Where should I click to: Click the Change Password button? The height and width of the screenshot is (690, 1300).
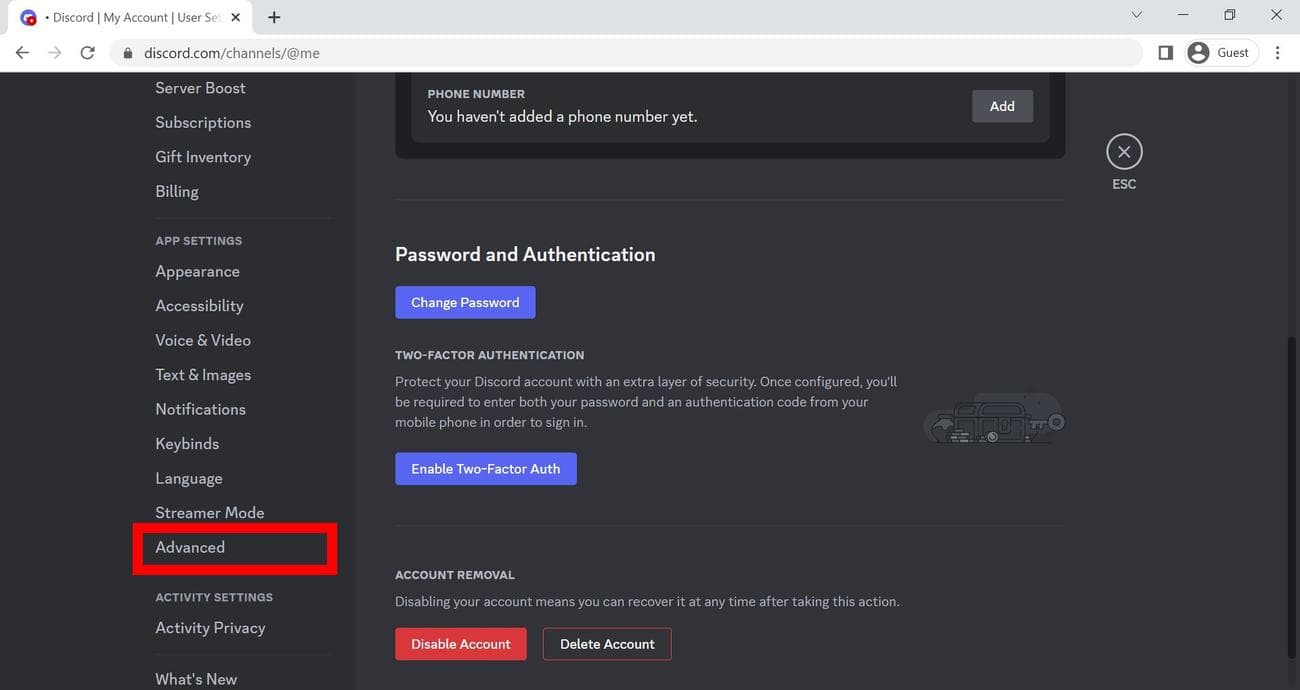[x=465, y=302]
